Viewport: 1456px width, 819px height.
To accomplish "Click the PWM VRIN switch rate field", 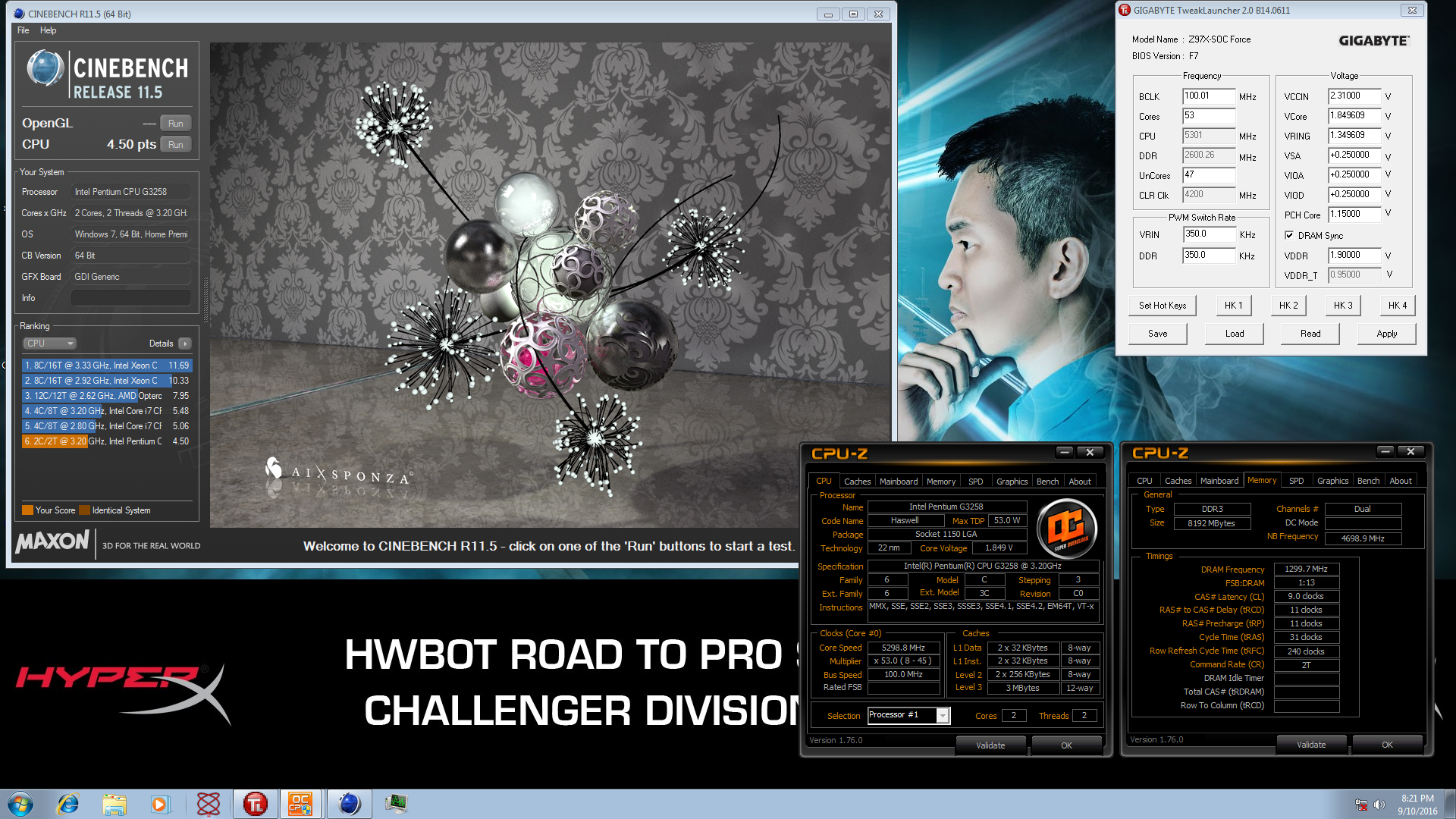I will (1209, 234).
